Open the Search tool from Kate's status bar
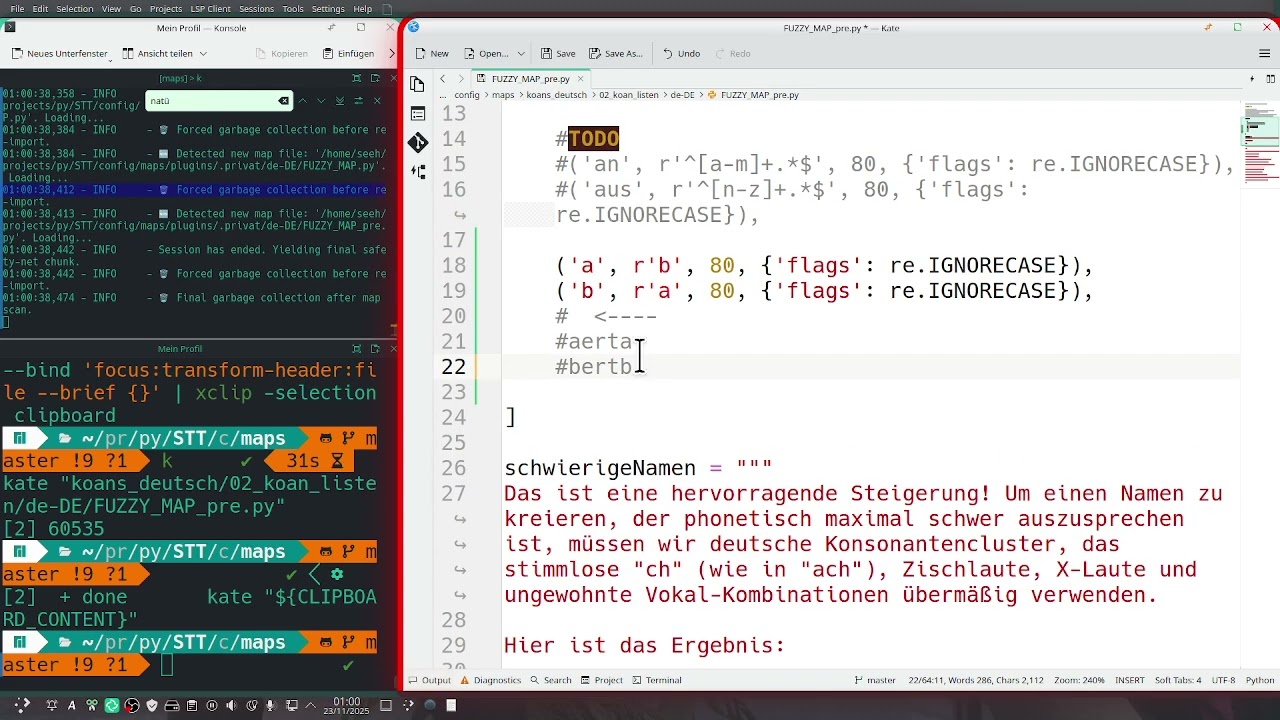Image resolution: width=1280 pixels, height=720 pixels. point(551,680)
